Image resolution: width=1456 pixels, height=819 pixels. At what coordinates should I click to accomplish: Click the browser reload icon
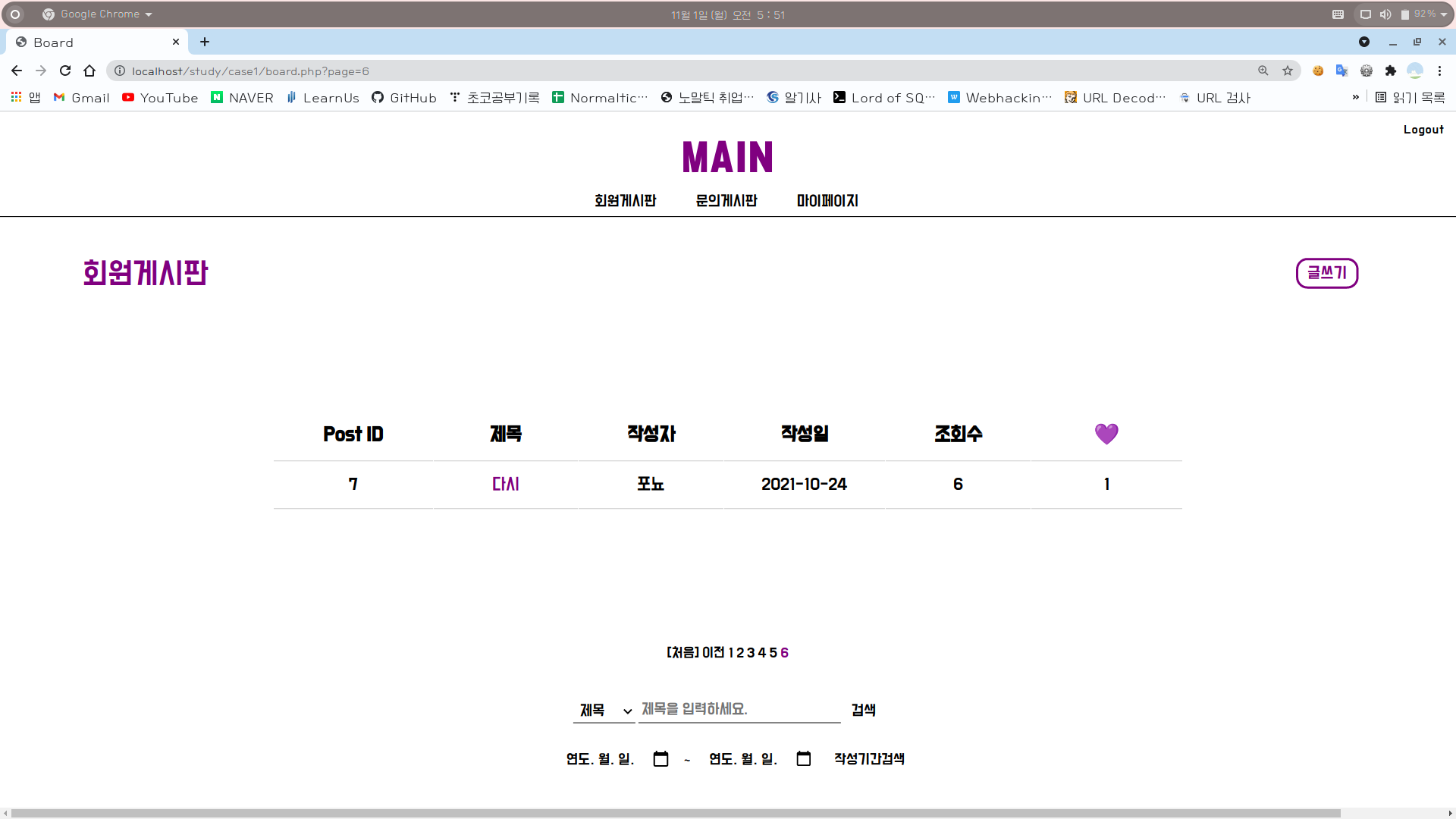coord(65,71)
